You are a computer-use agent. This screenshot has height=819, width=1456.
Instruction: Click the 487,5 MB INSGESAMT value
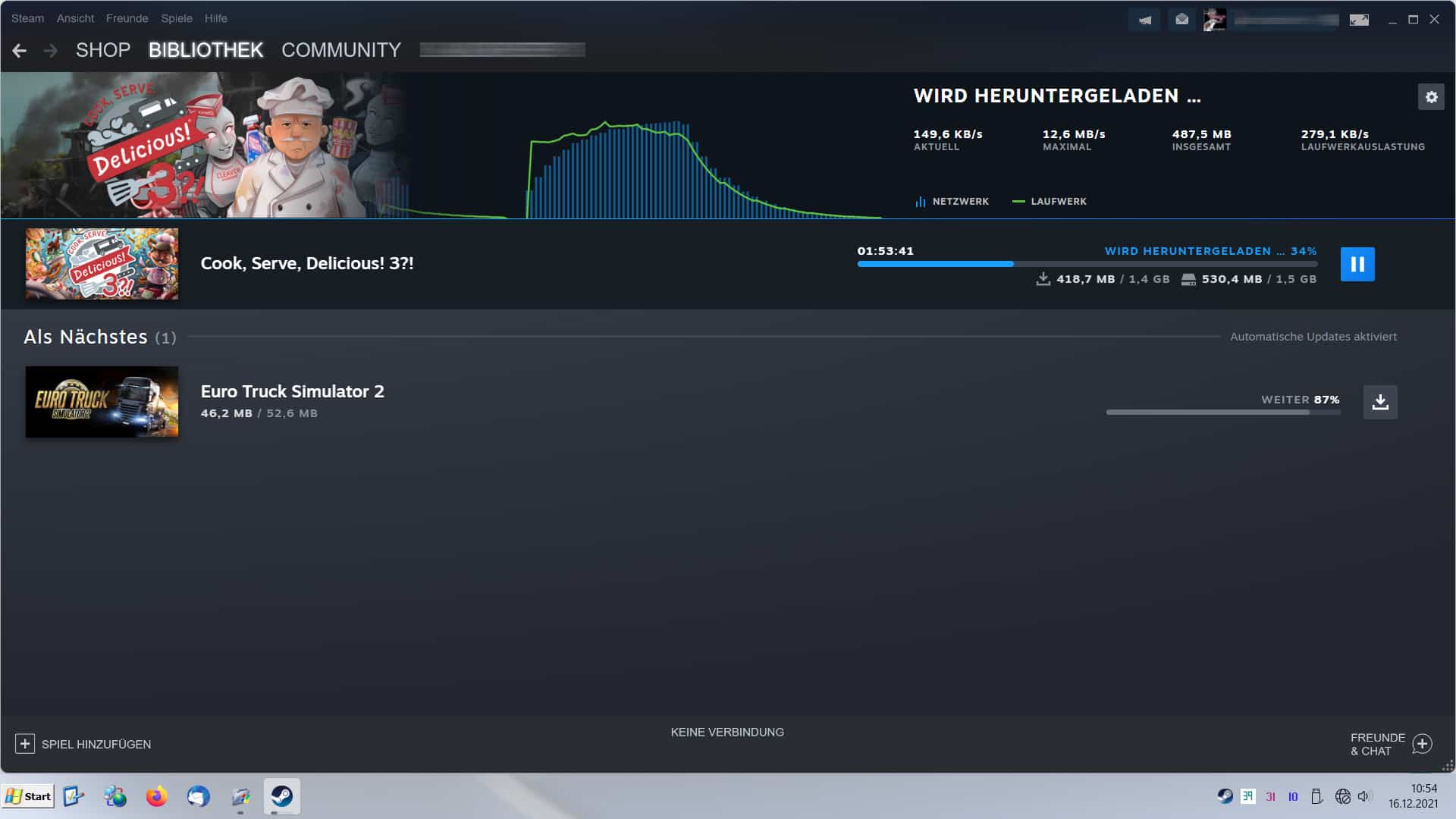tap(1201, 134)
